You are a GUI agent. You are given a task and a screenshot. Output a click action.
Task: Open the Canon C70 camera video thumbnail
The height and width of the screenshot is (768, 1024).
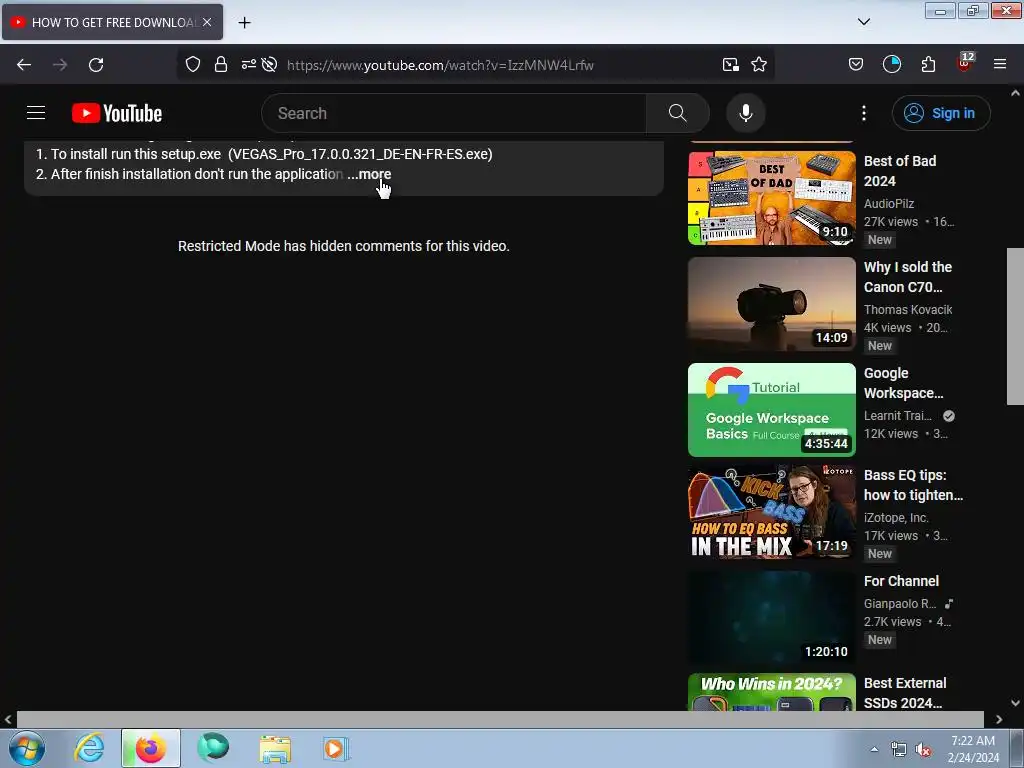click(x=772, y=304)
